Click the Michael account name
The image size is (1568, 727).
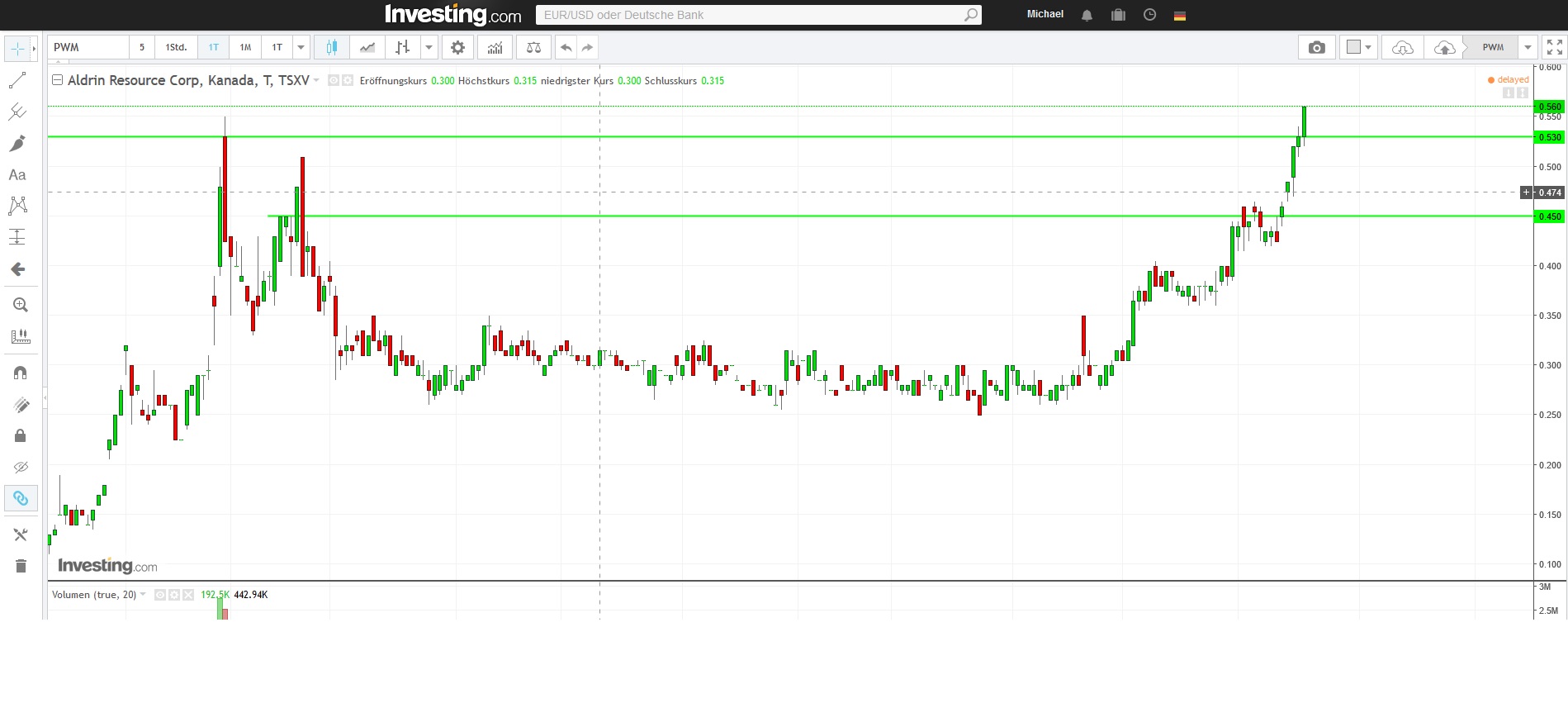pyautogui.click(x=1045, y=14)
